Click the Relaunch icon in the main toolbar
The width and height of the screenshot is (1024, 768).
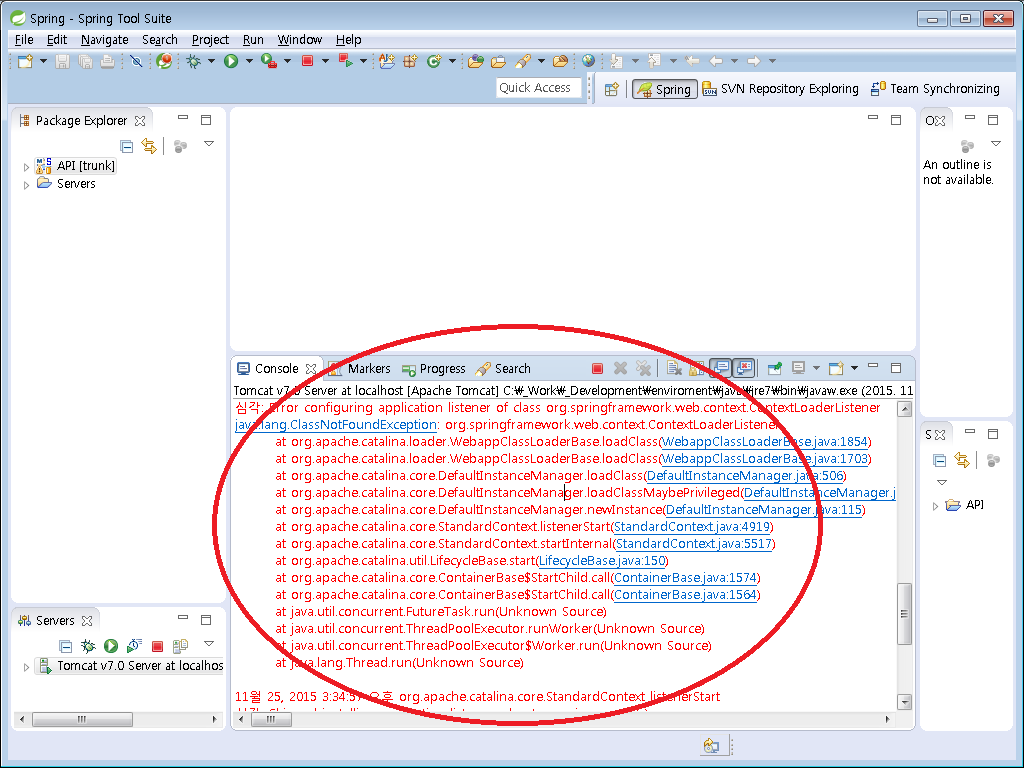(x=345, y=61)
